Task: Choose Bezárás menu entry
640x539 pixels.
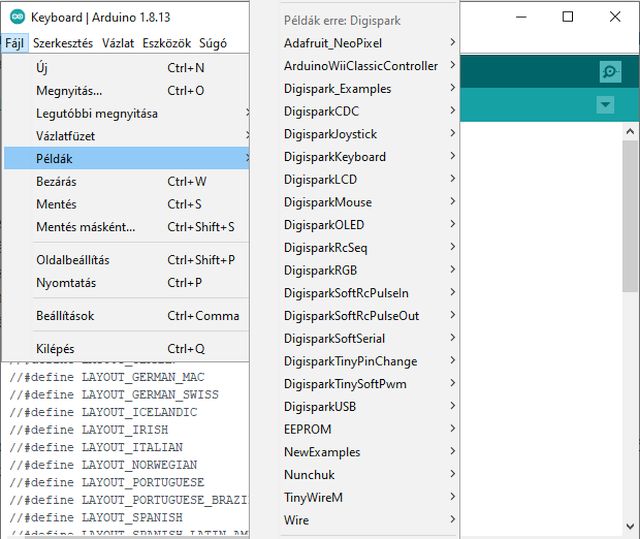Action: click(127, 181)
